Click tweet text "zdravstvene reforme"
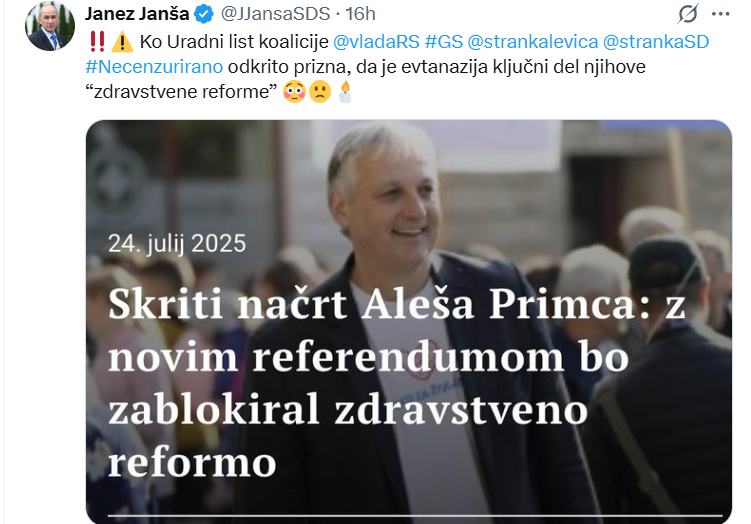Screen dimensions: 751x524 (x=182, y=91)
